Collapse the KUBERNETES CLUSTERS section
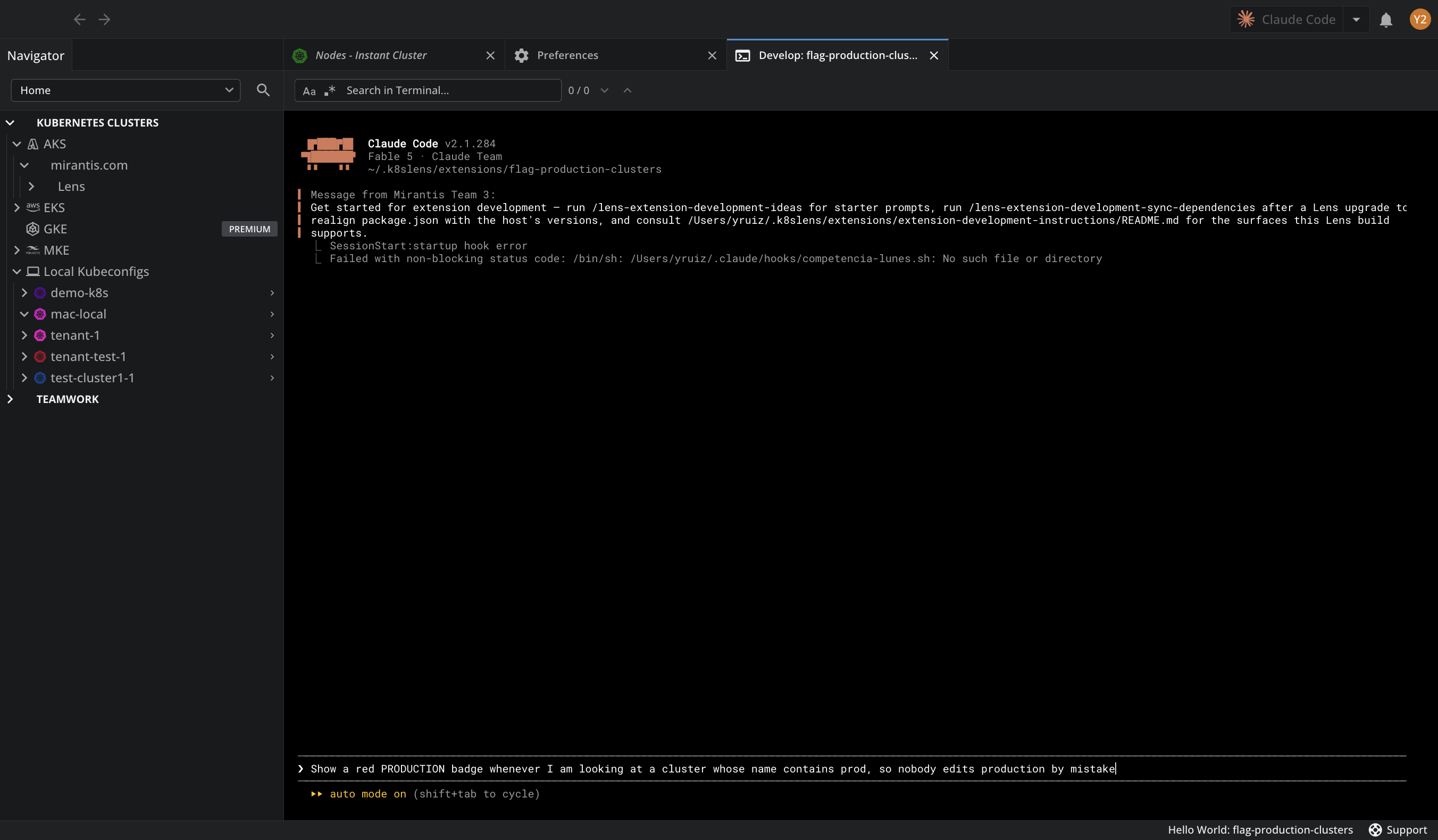Screen dimensions: 1438x840 (x=10, y=123)
